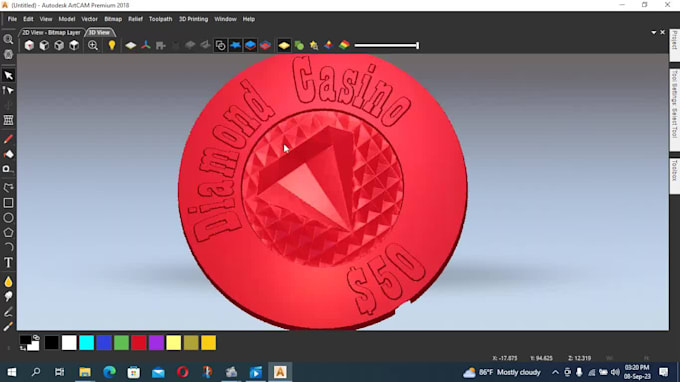This screenshot has height=382, width=680.
Task: Select the Create Polygon tool
Action: 8,232
